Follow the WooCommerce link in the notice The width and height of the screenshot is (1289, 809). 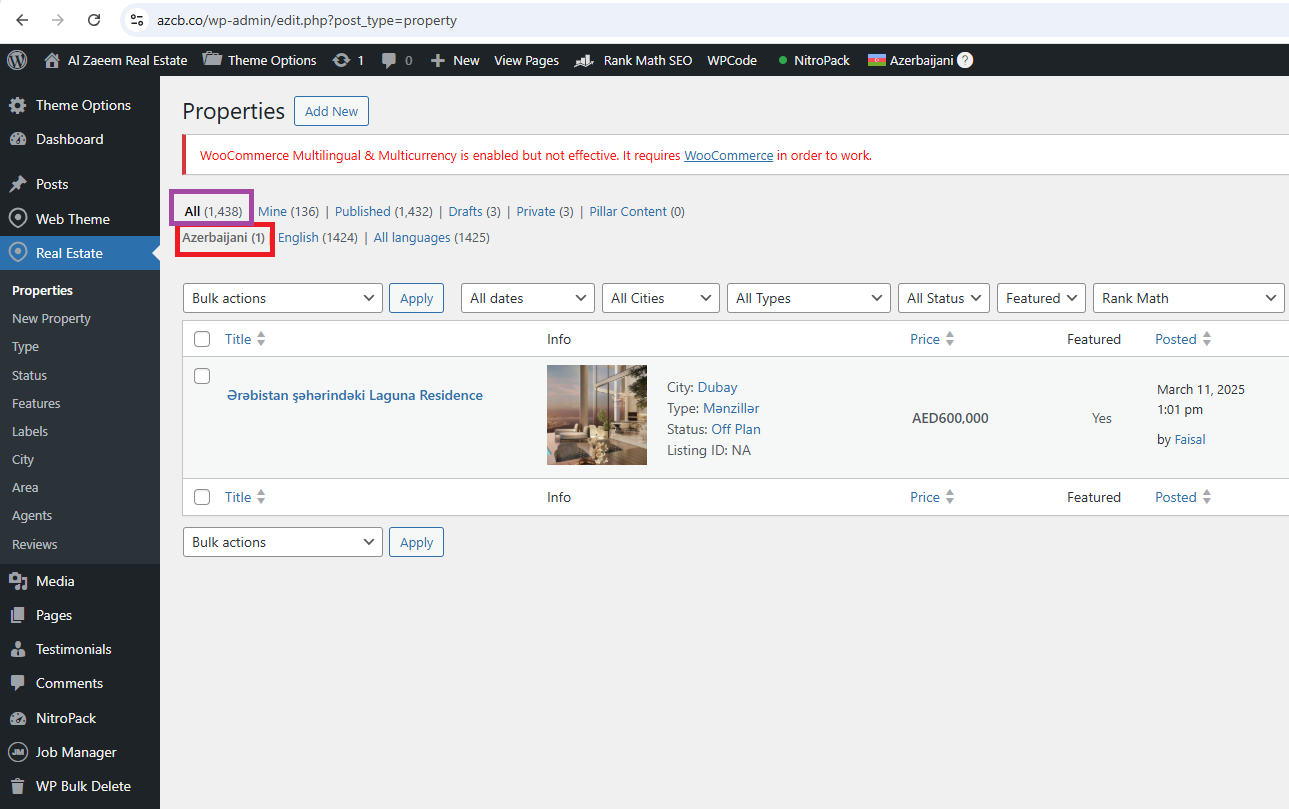click(x=728, y=155)
